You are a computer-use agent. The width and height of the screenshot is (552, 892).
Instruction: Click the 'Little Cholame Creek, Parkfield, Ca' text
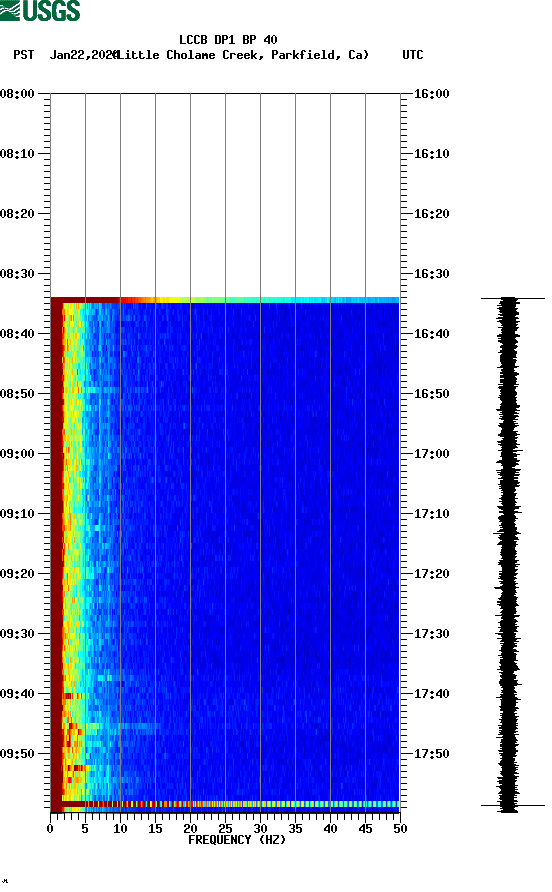pyautogui.click(x=242, y=55)
